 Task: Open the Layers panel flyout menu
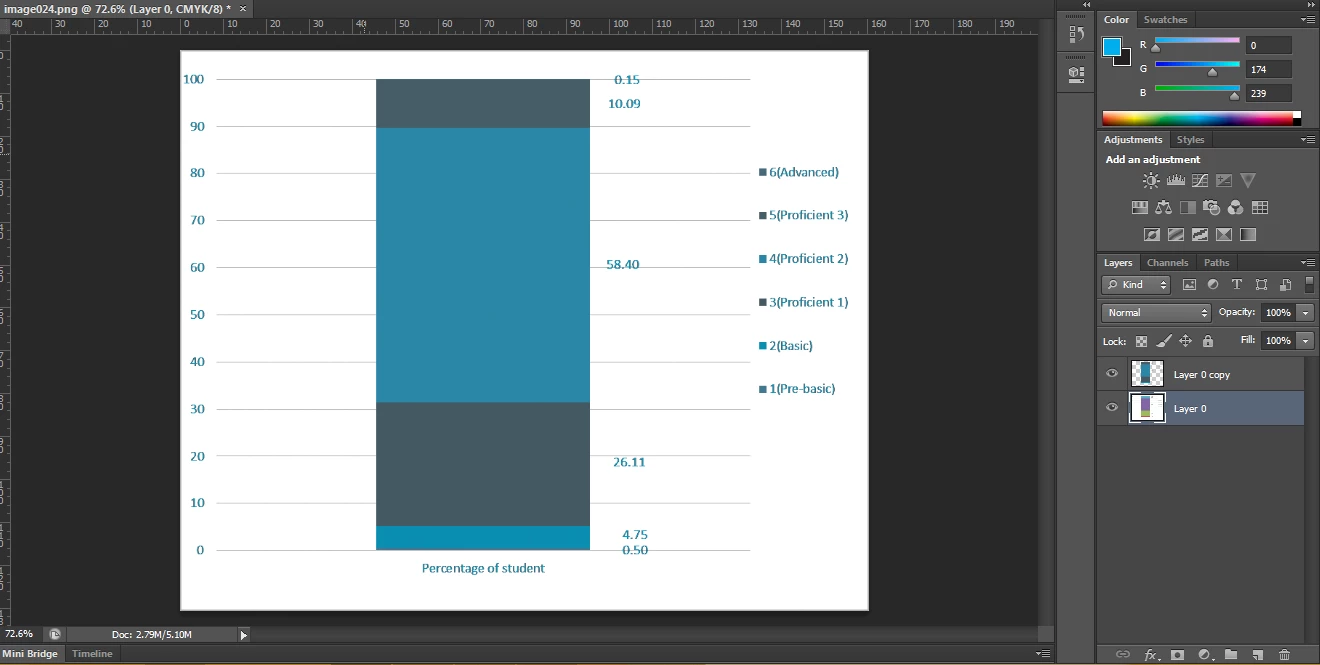pyautogui.click(x=1308, y=263)
